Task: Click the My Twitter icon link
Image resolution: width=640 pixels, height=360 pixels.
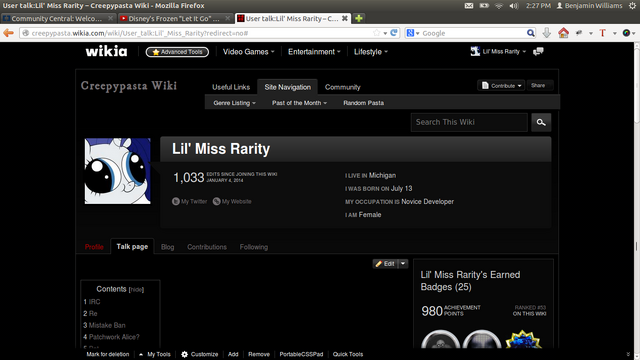Action: click(176, 201)
